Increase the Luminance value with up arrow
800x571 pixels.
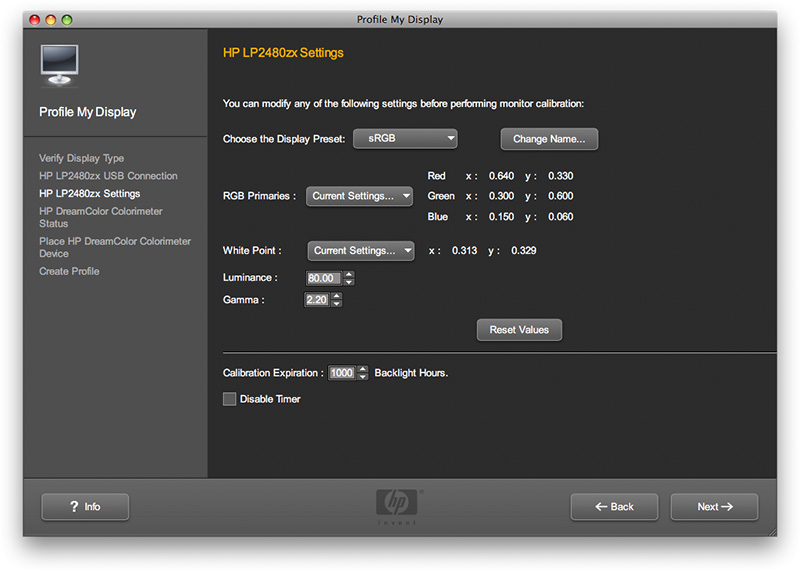pos(349,275)
